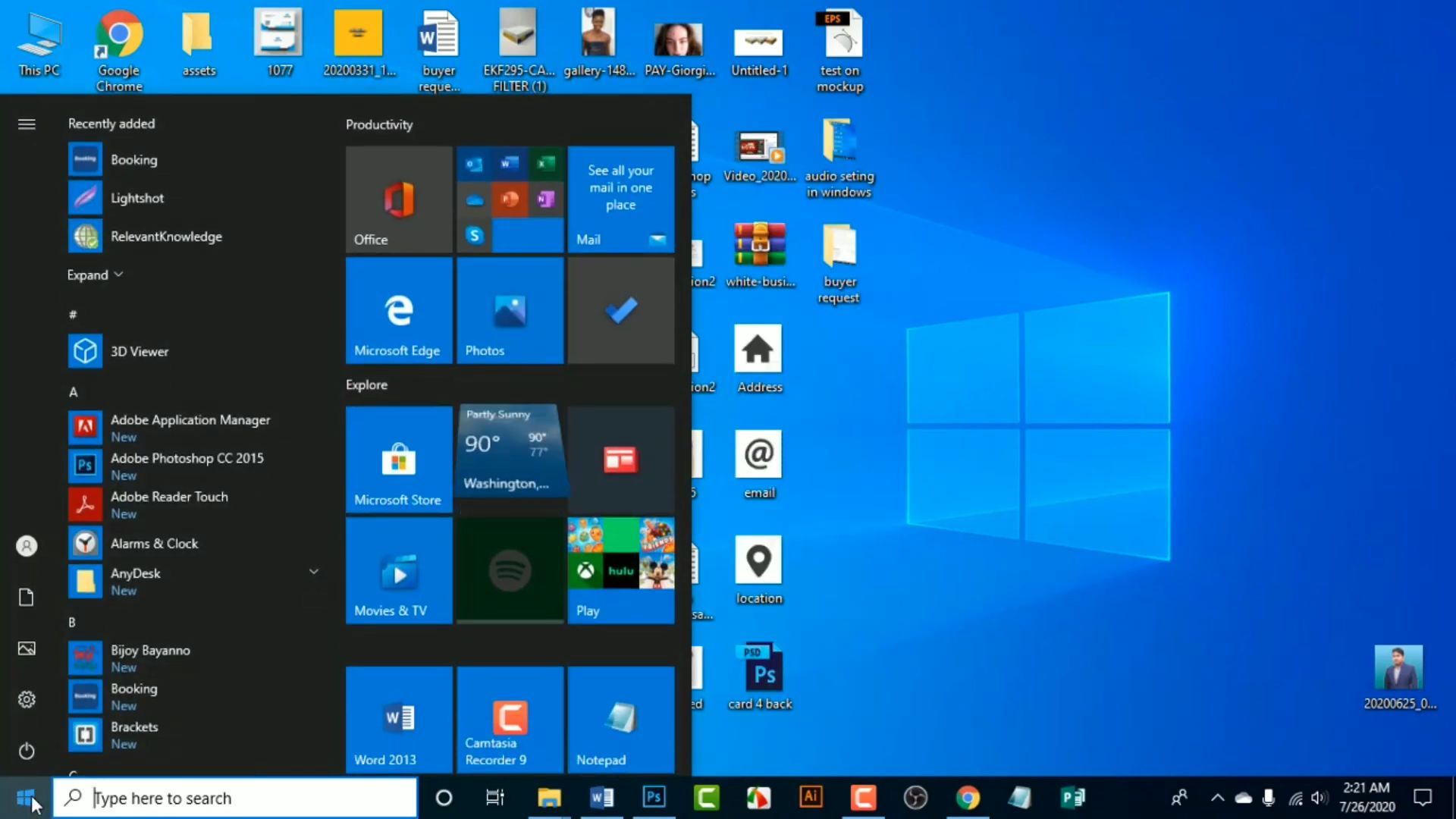Select the 'location' desktop icon
The image size is (1456, 819).
coord(759,570)
